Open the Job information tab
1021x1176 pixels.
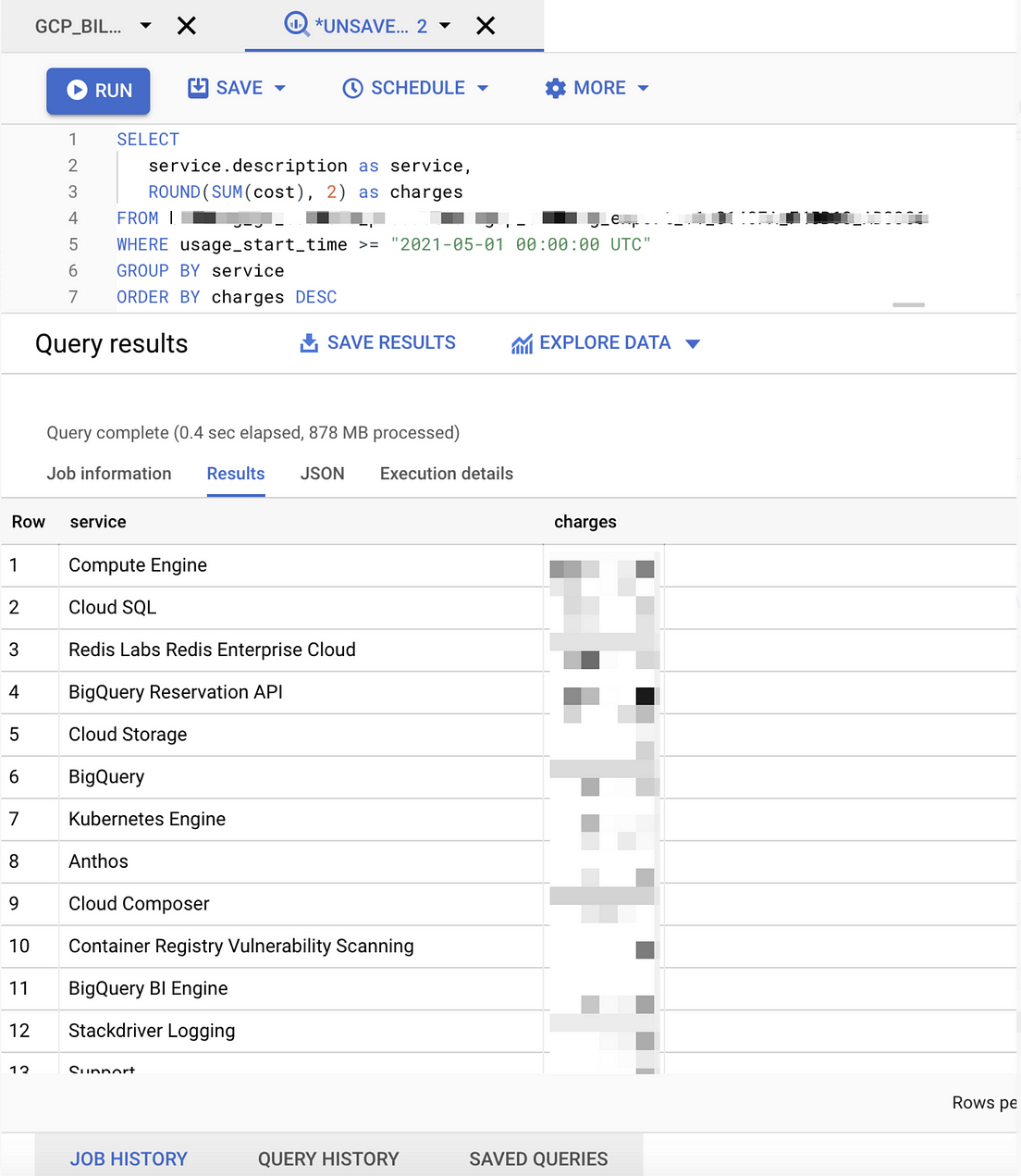coord(109,474)
